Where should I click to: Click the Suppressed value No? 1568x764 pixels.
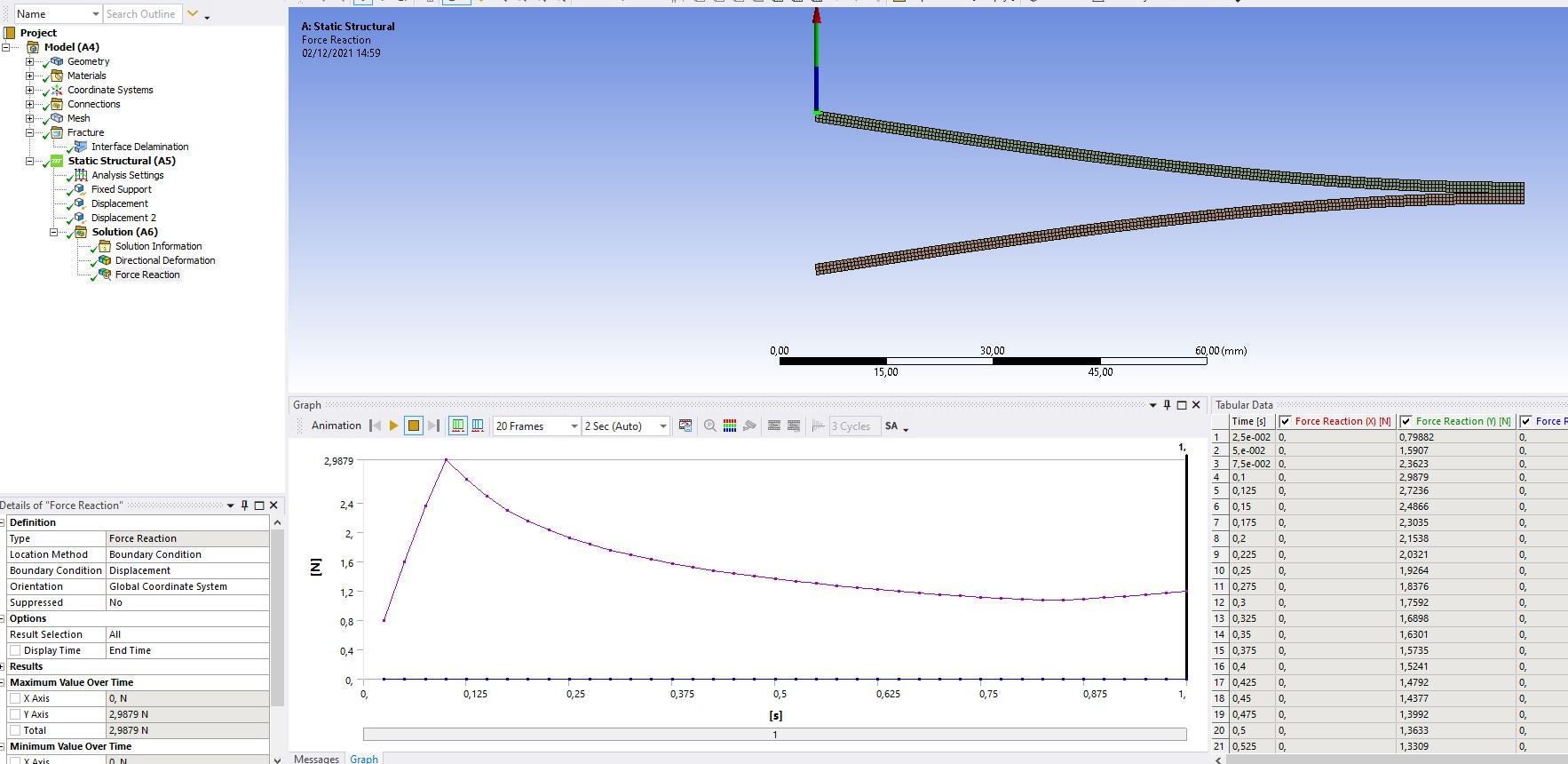point(187,602)
